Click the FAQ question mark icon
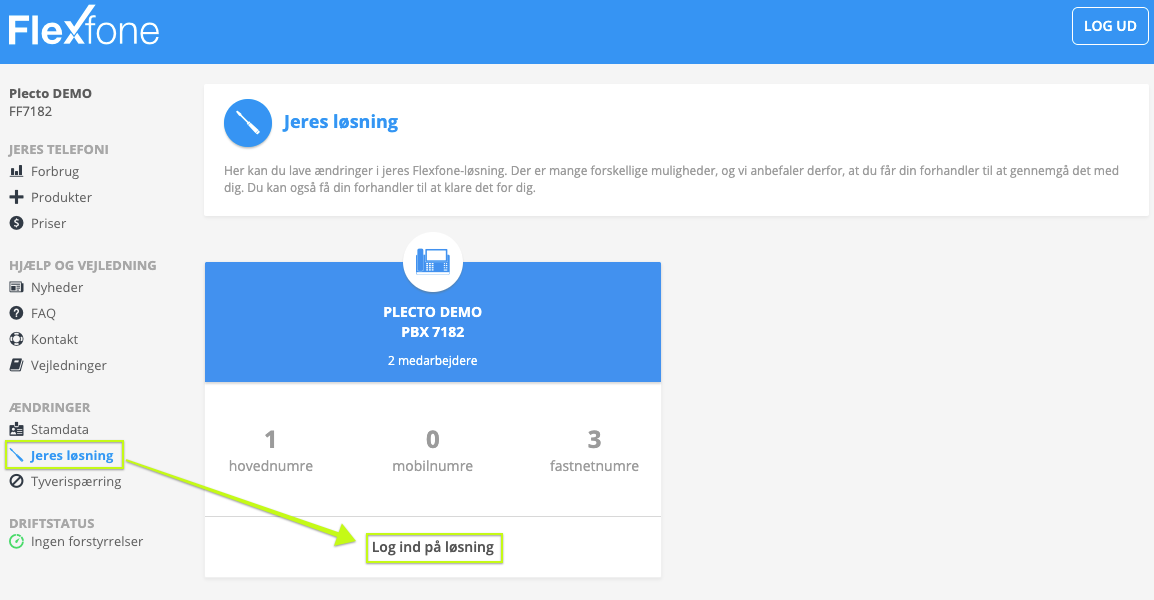This screenshot has height=600, width=1154. tap(16, 313)
